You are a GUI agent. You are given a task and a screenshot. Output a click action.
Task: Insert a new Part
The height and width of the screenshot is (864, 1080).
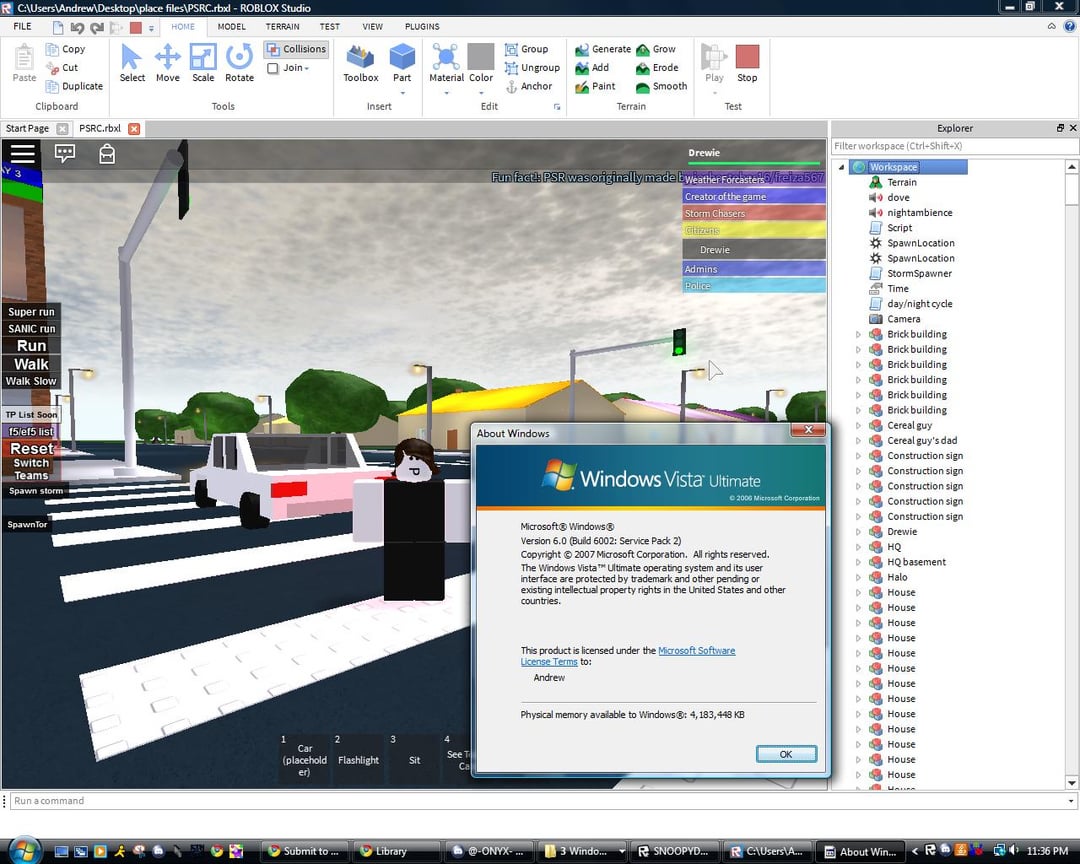pos(402,63)
